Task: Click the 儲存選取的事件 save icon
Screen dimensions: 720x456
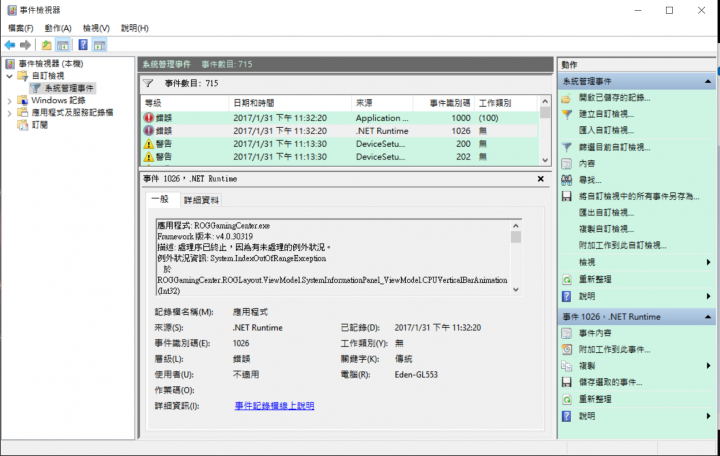Action: 567,382
